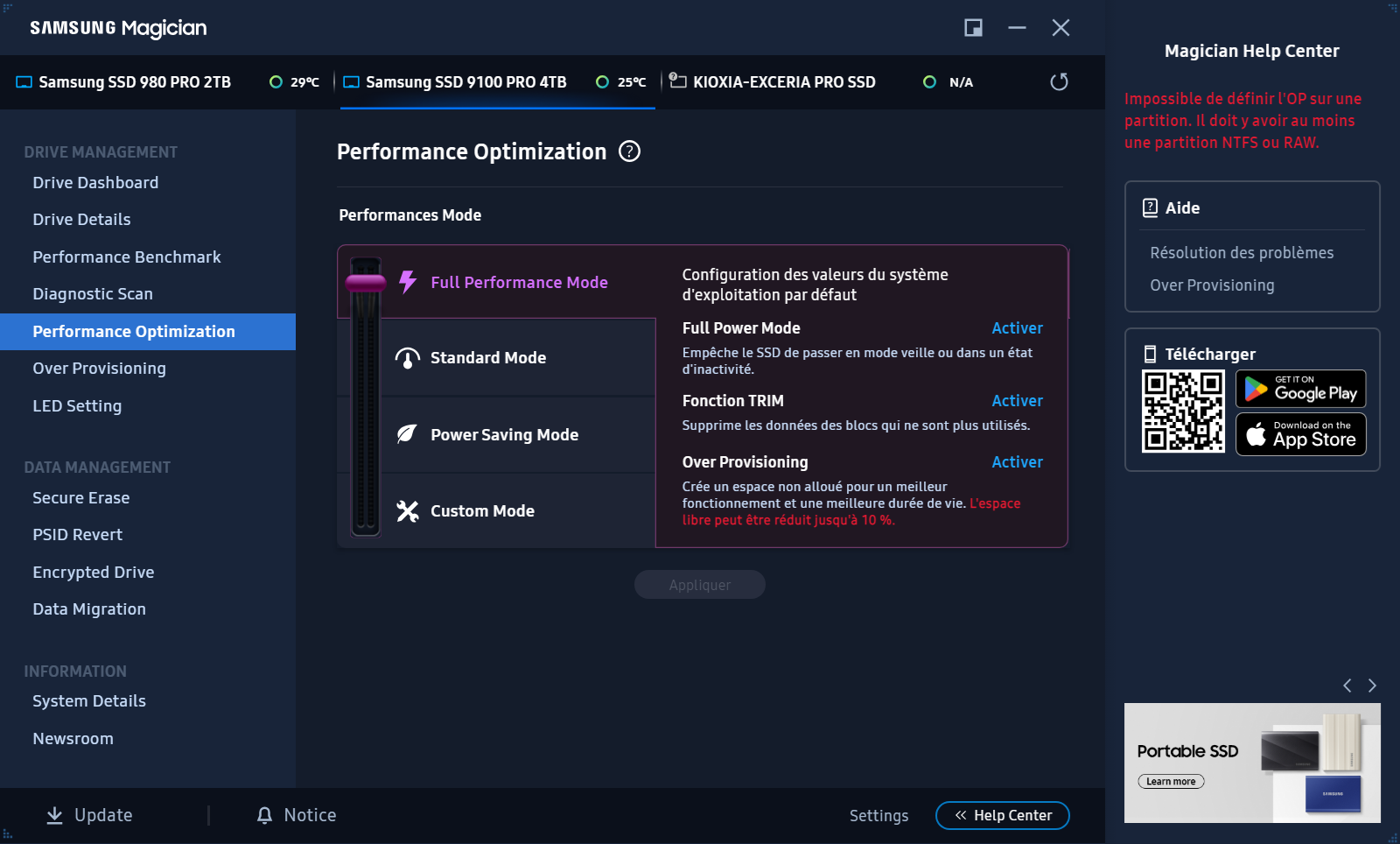Click the Custom Mode wrench icon

click(407, 510)
